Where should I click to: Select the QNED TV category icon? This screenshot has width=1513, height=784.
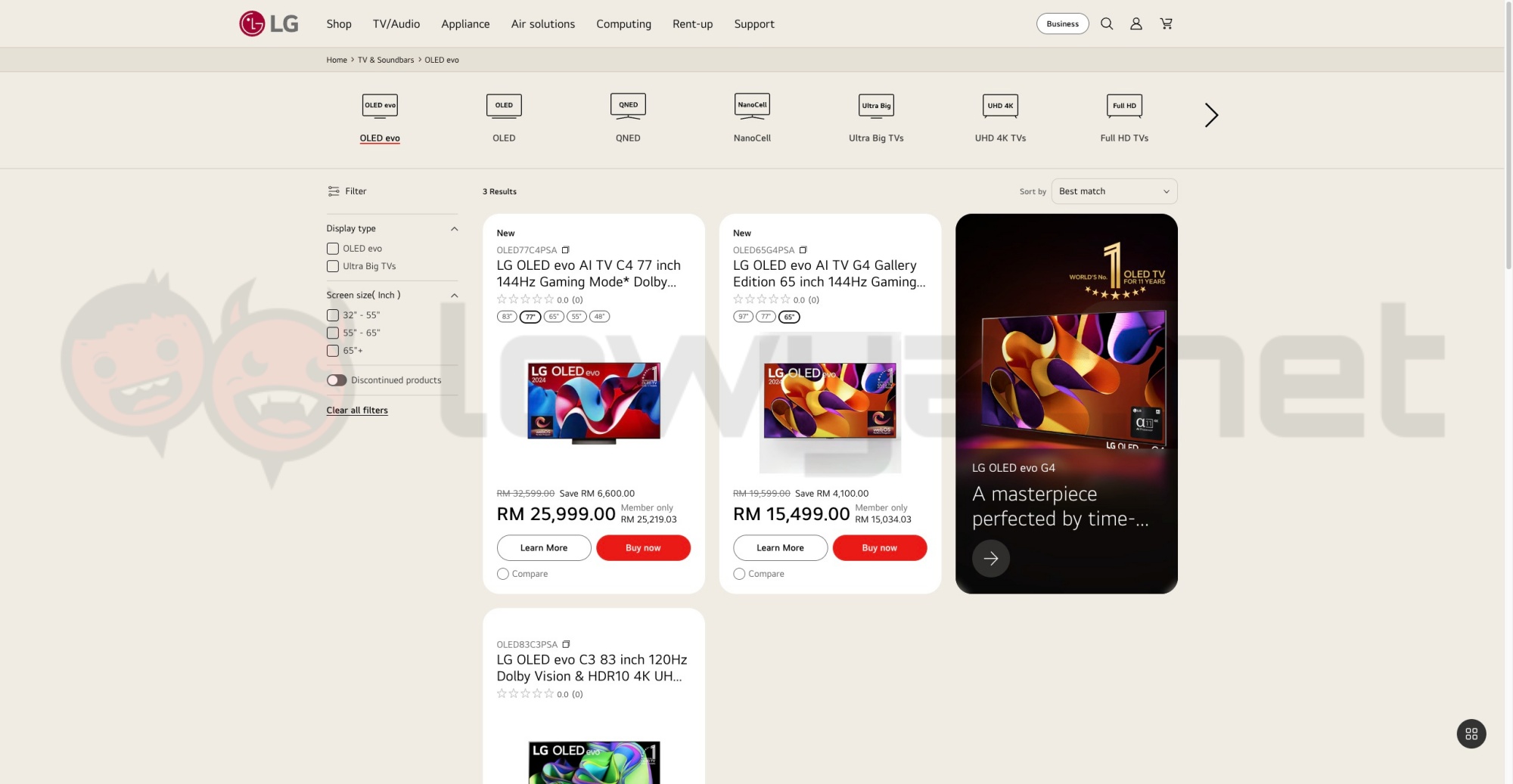click(x=628, y=106)
